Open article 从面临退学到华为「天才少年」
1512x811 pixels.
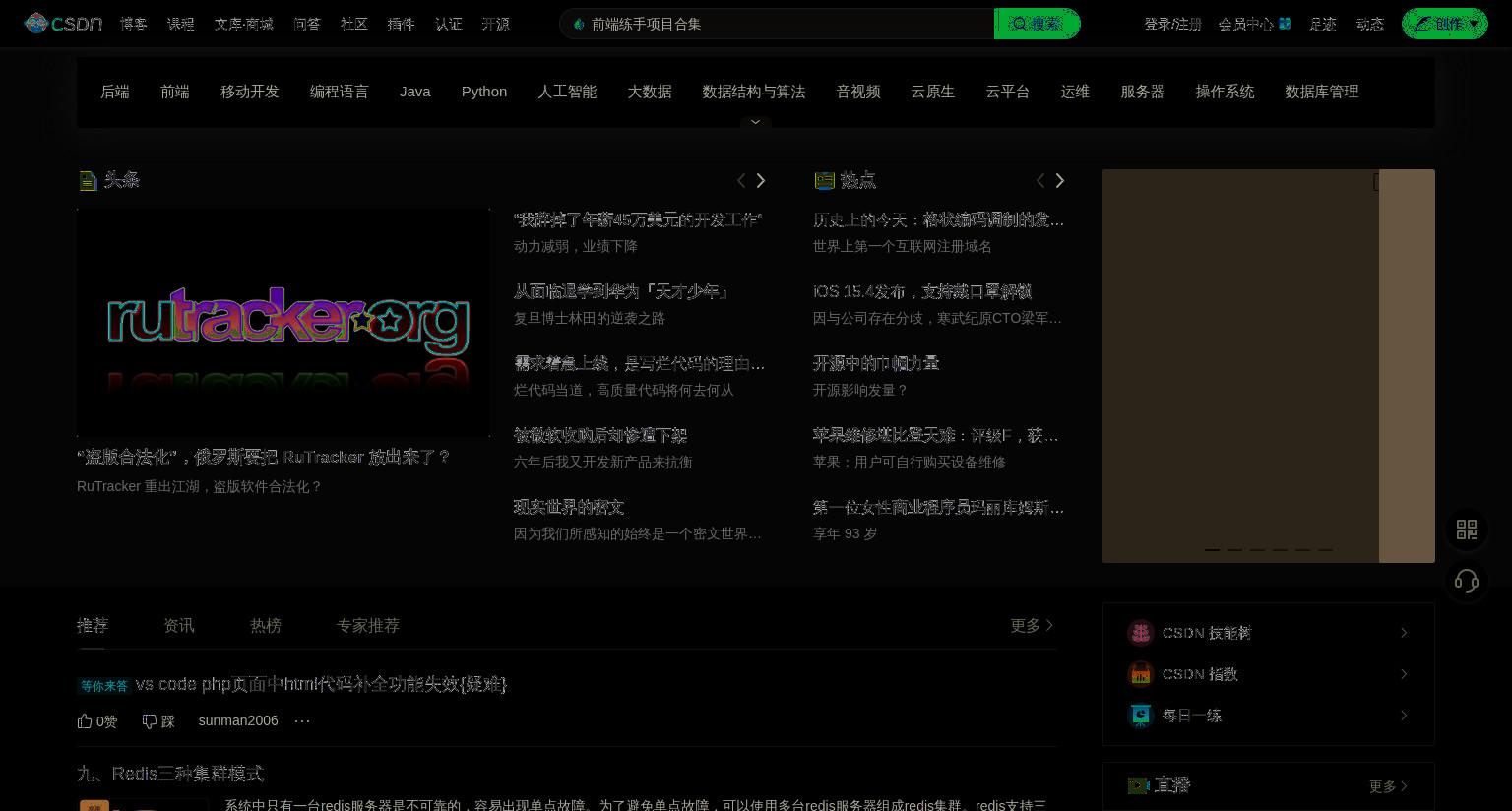[x=622, y=291]
